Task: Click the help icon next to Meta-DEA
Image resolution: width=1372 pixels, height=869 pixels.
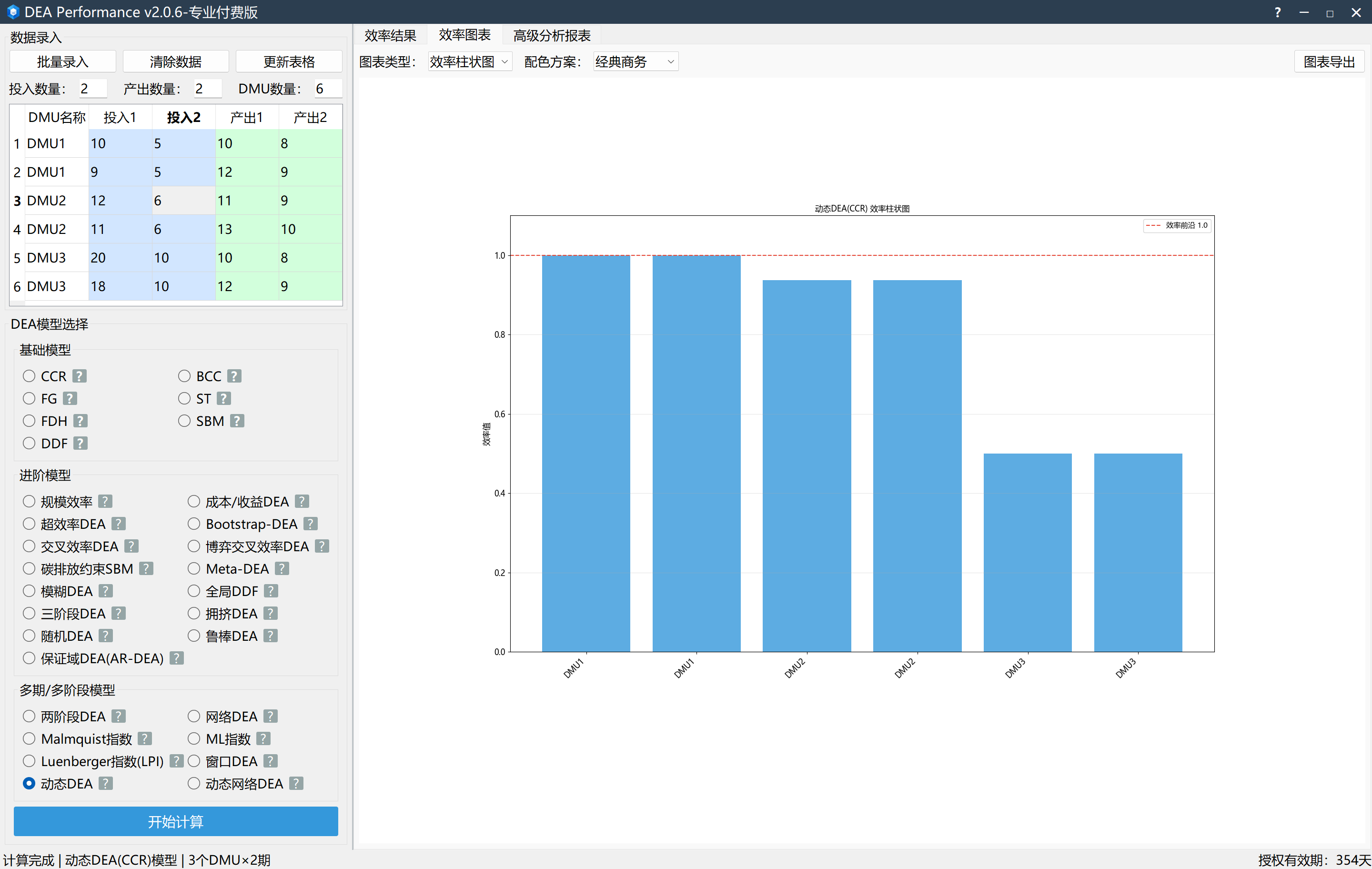Action: [x=282, y=569]
